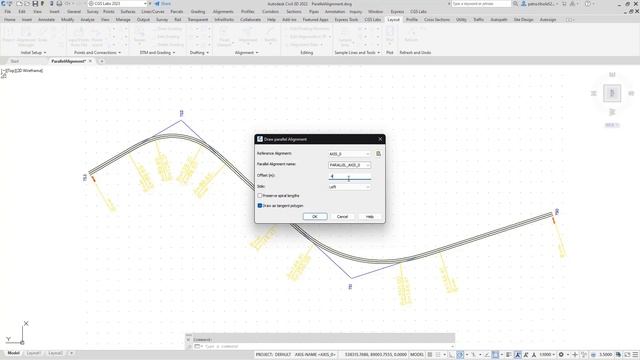Open Reference Alignment dropdown
The height and width of the screenshot is (360, 640).
349,154
